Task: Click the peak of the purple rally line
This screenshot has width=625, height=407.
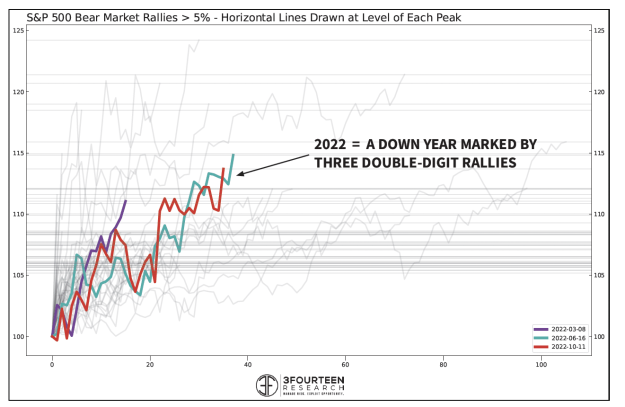Action: (x=125, y=201)
